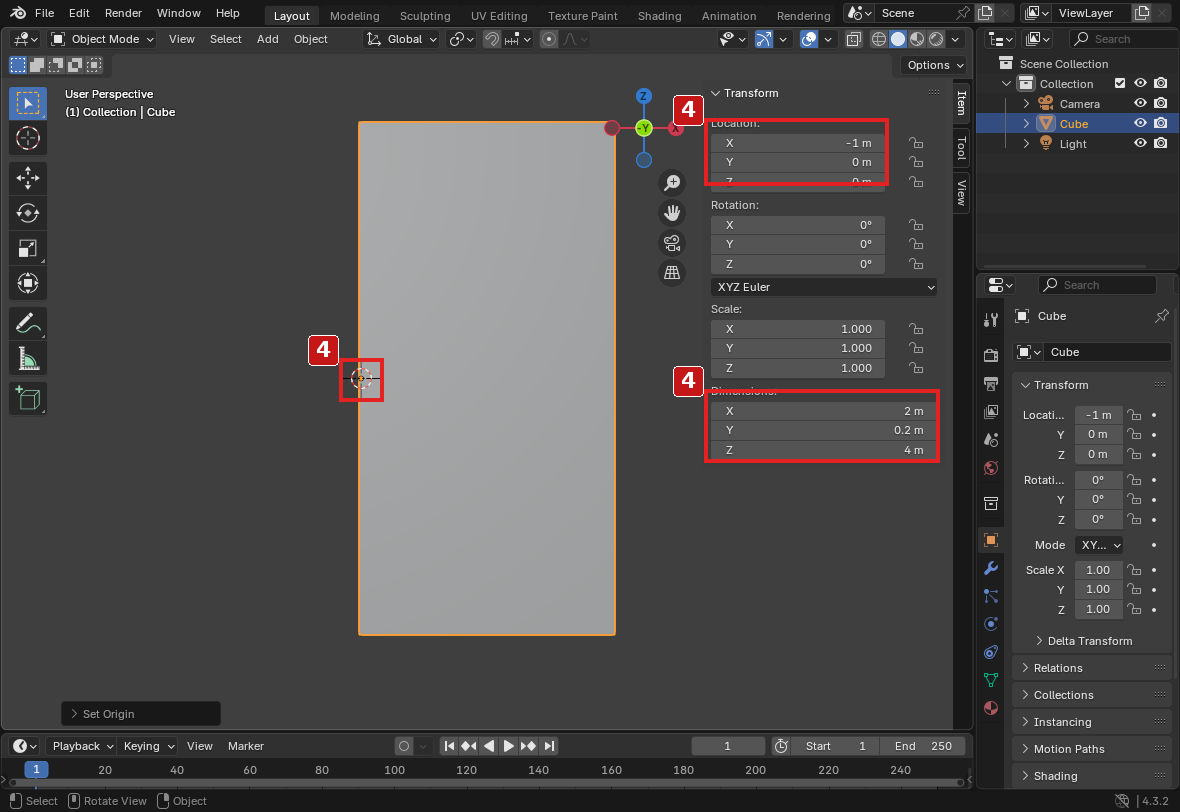Select the Move tool in the toolbar
Viewport: 1180px width, 812px height.
pos(28,178)
